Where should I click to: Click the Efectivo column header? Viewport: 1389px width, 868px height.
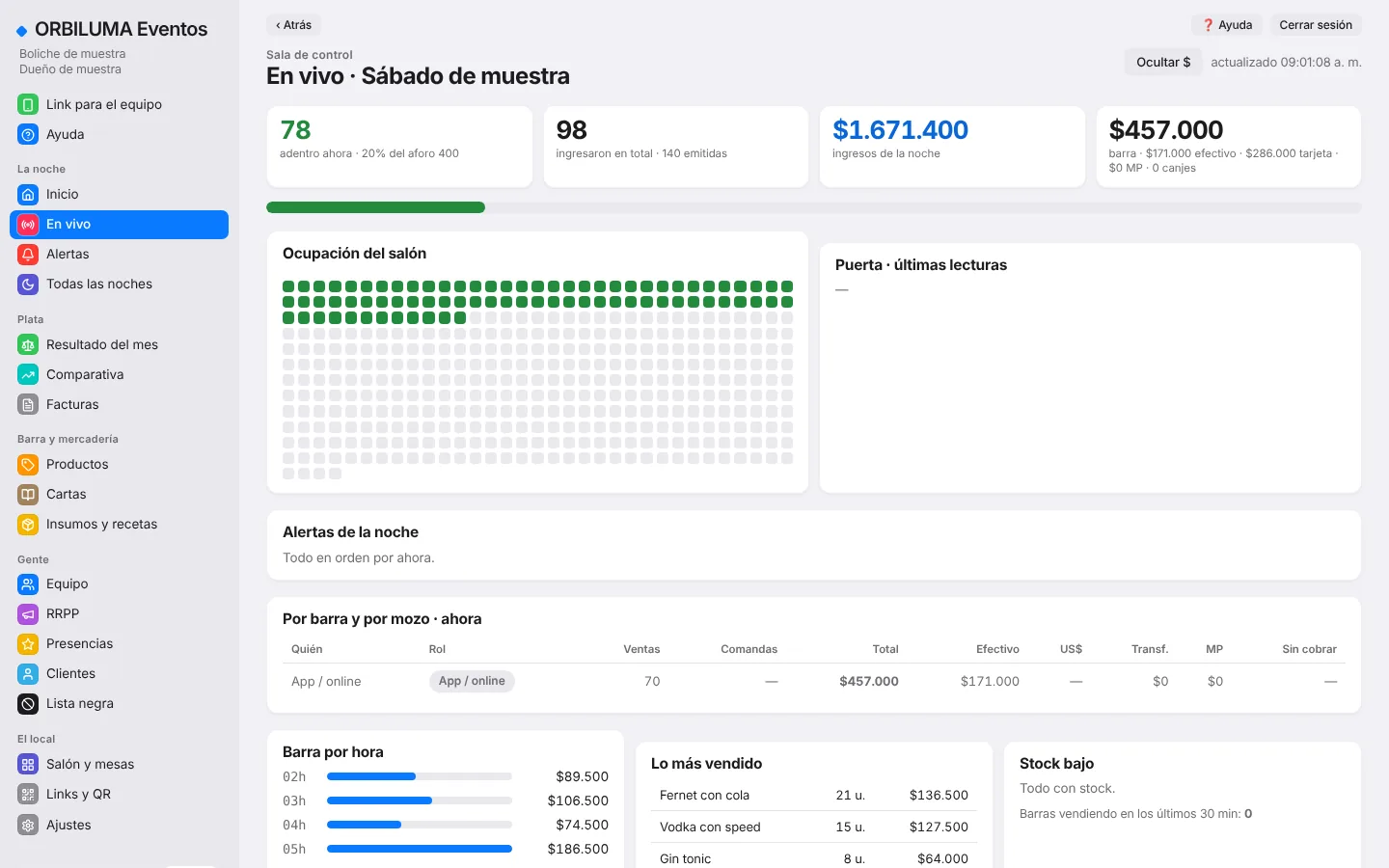click(x=997, y=649)
